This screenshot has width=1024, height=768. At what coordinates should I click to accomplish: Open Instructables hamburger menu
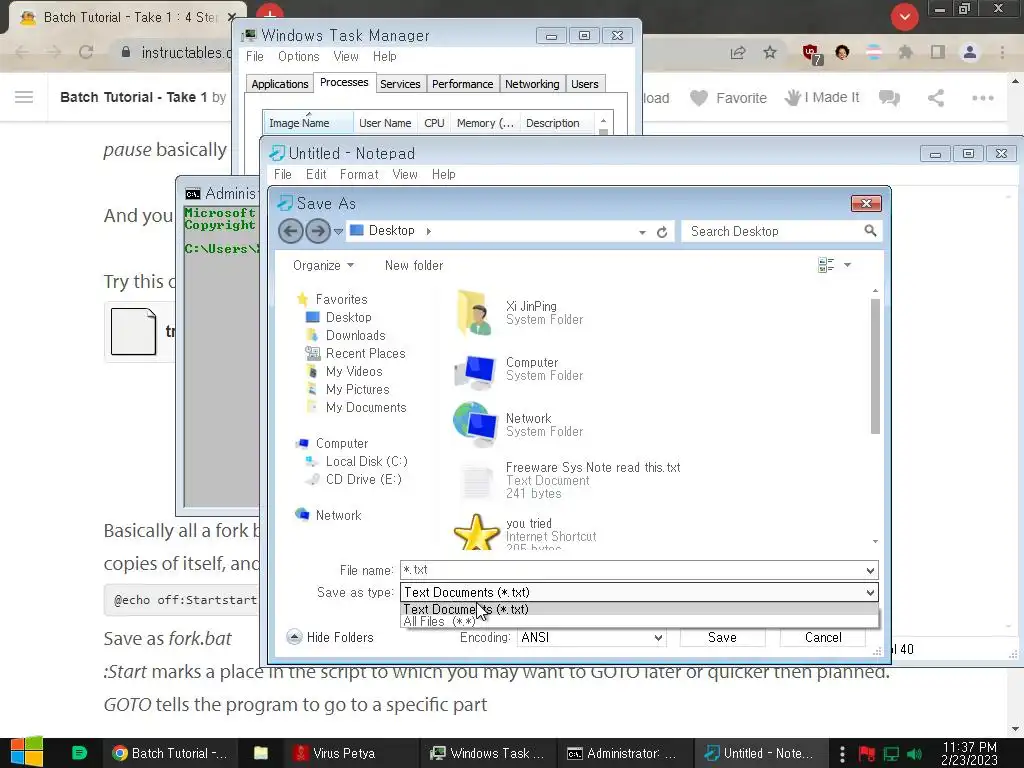point(24,97)
